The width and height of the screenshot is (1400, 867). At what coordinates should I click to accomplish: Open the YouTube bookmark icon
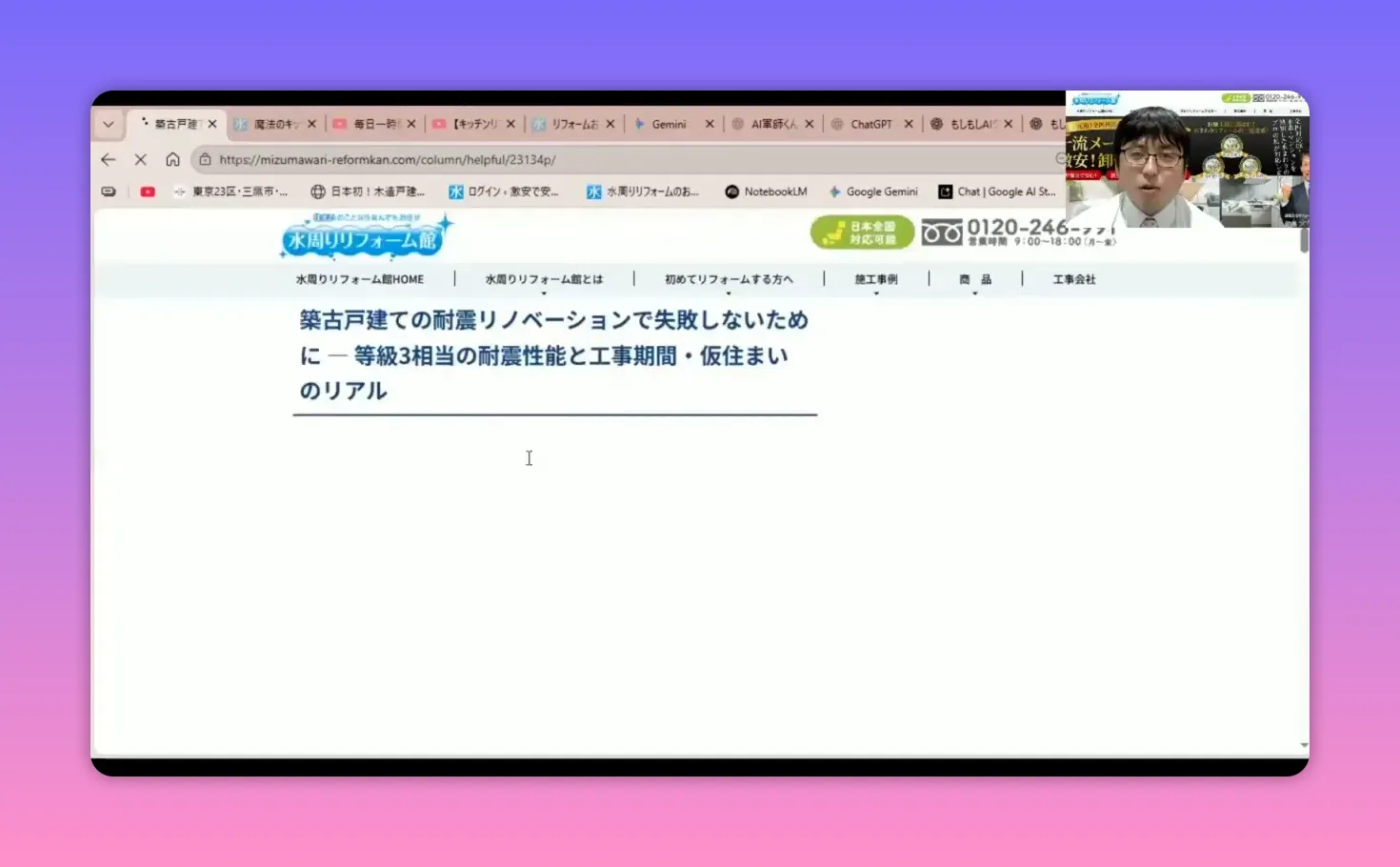tap(148, 192)
